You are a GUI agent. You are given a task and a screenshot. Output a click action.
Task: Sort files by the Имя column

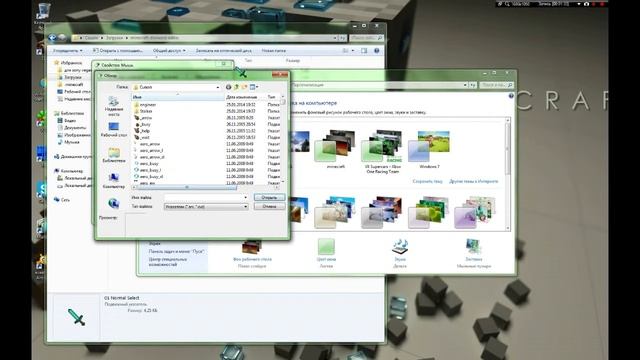(178, 97)
